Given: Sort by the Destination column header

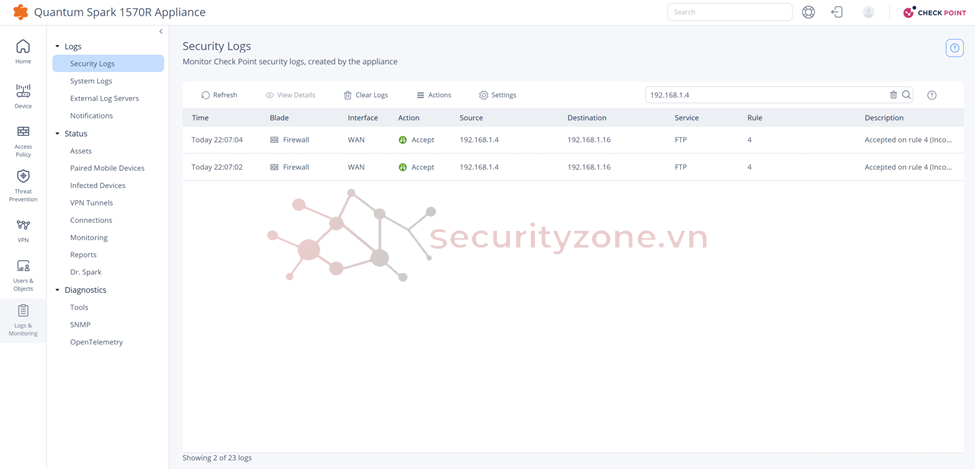Looking at the screenshot, I should pyautogui.click(x=587, y=118).
